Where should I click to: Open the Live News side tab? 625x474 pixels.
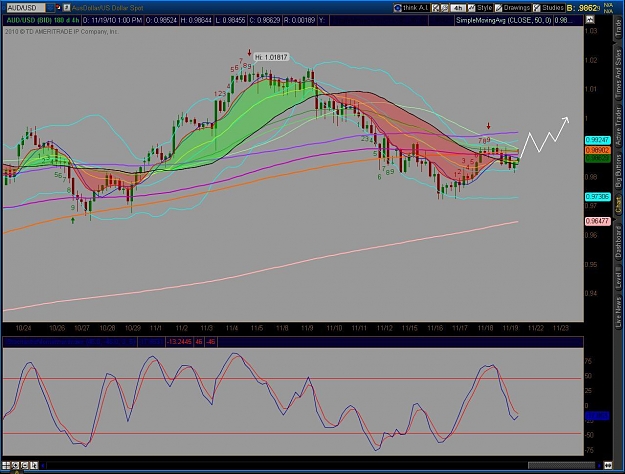coord(618,312)
